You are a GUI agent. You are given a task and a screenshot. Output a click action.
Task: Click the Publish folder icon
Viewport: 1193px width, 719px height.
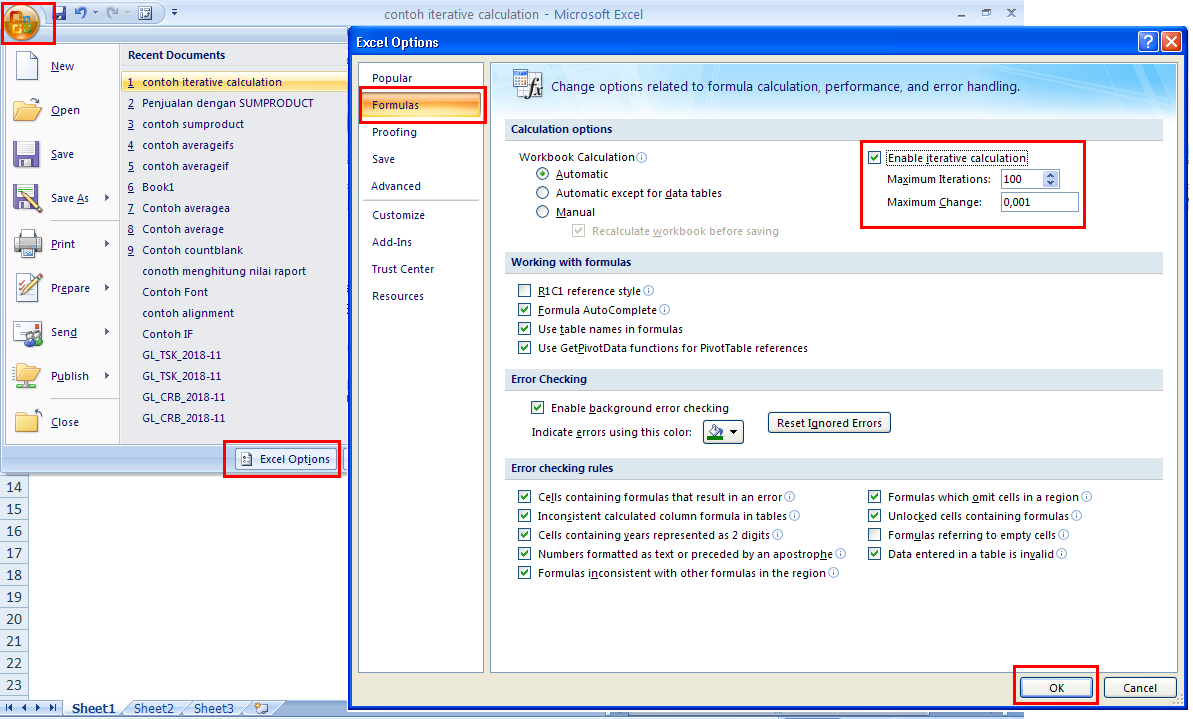coord(27,376)
